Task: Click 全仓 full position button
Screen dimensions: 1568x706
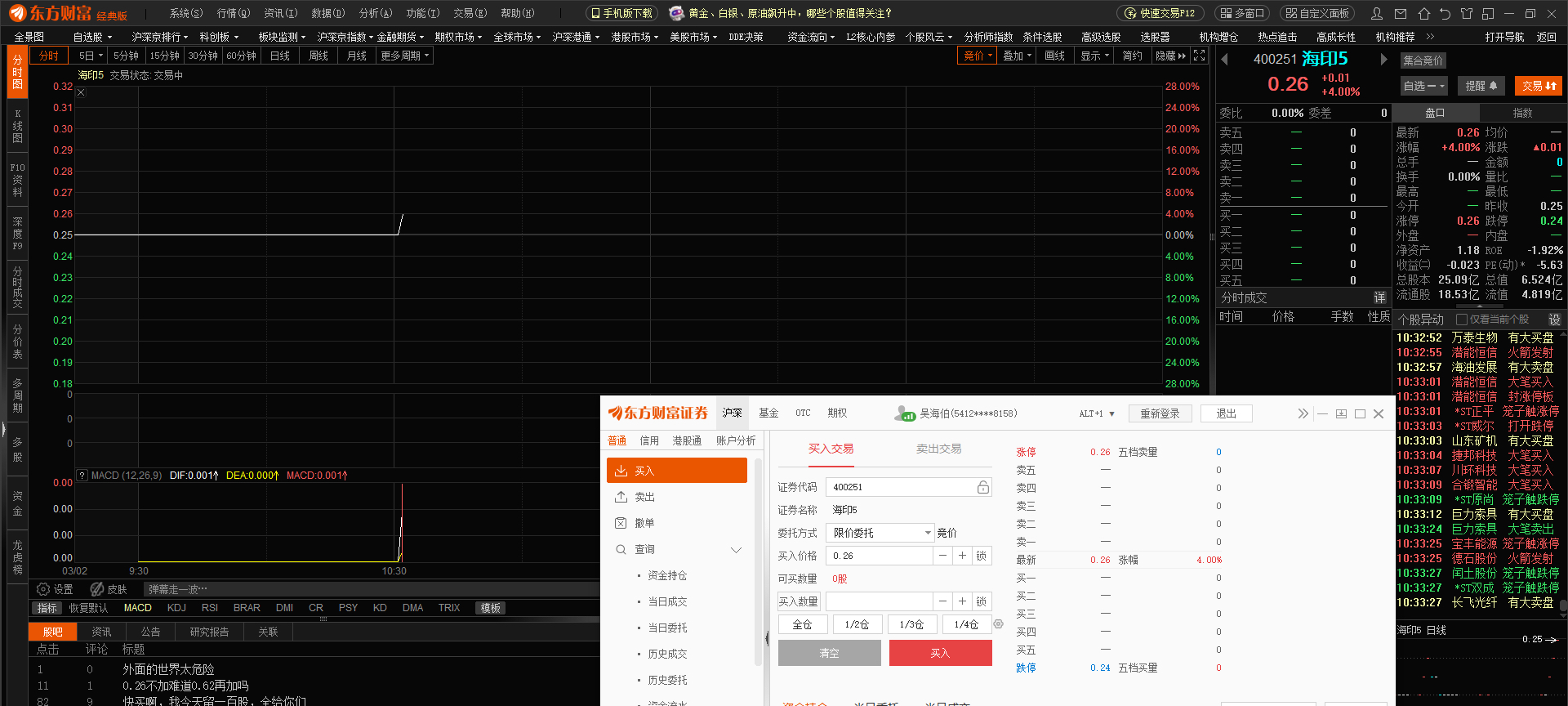Action: pyautogui.click(x=802, y=624)
